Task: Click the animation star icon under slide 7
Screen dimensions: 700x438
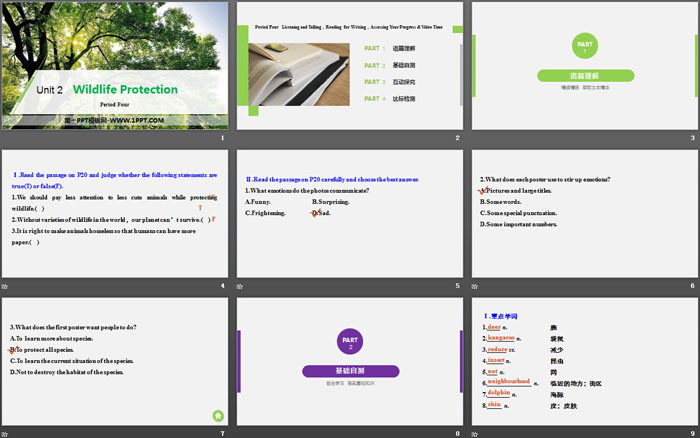Action: click(5, 434)
